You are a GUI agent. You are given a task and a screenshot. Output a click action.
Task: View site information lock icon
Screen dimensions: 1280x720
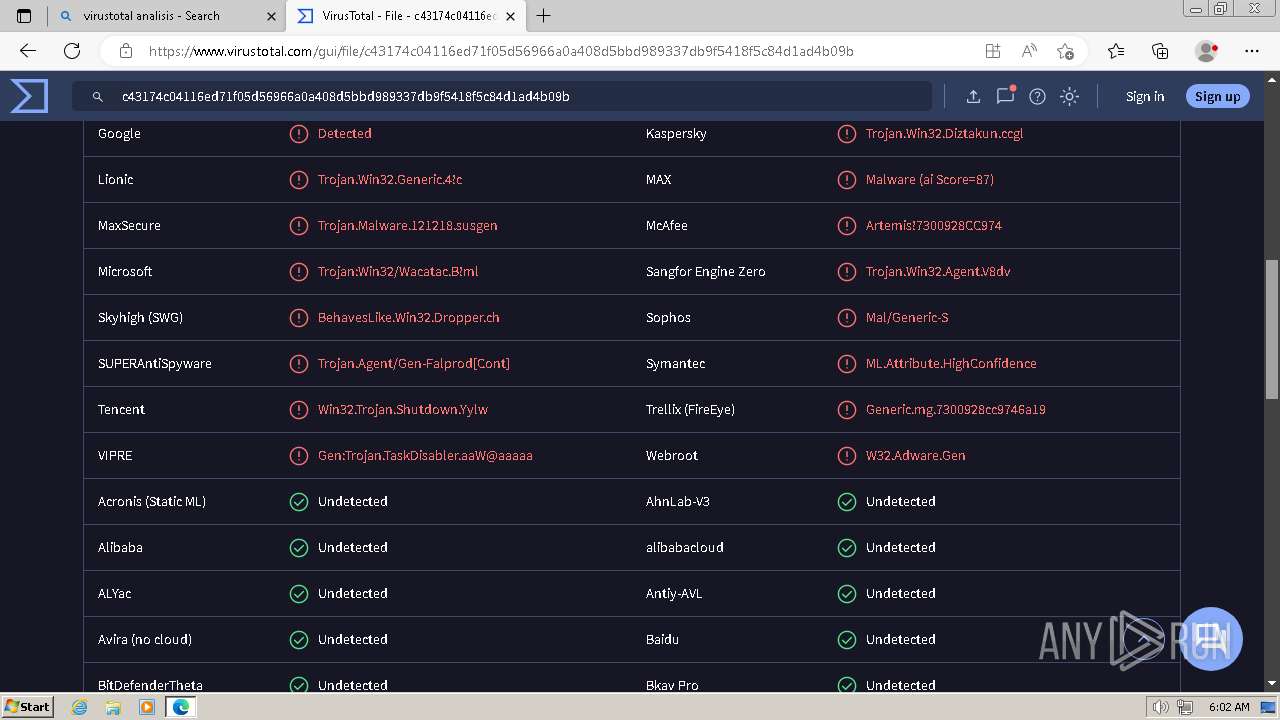tap(126, 51)
